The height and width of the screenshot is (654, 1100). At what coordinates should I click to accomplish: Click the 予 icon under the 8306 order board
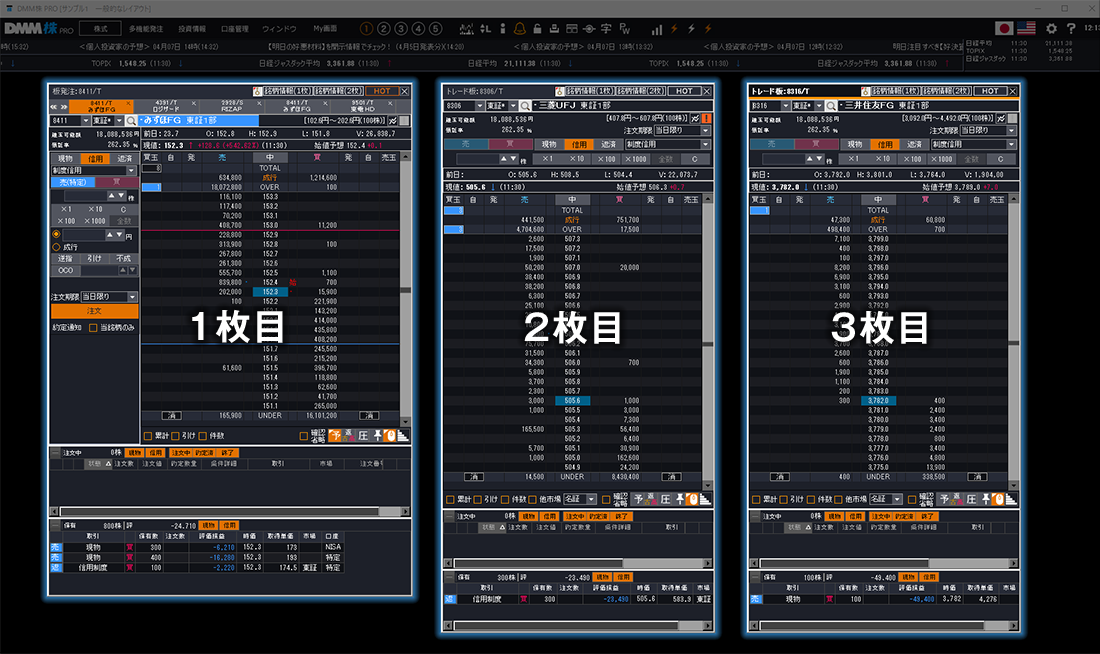click(x=638, y=499)
